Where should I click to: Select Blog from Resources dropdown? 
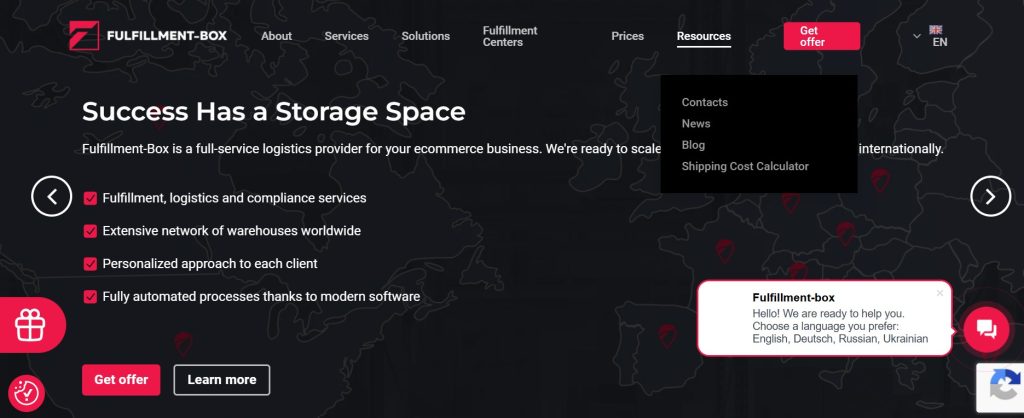693,145
